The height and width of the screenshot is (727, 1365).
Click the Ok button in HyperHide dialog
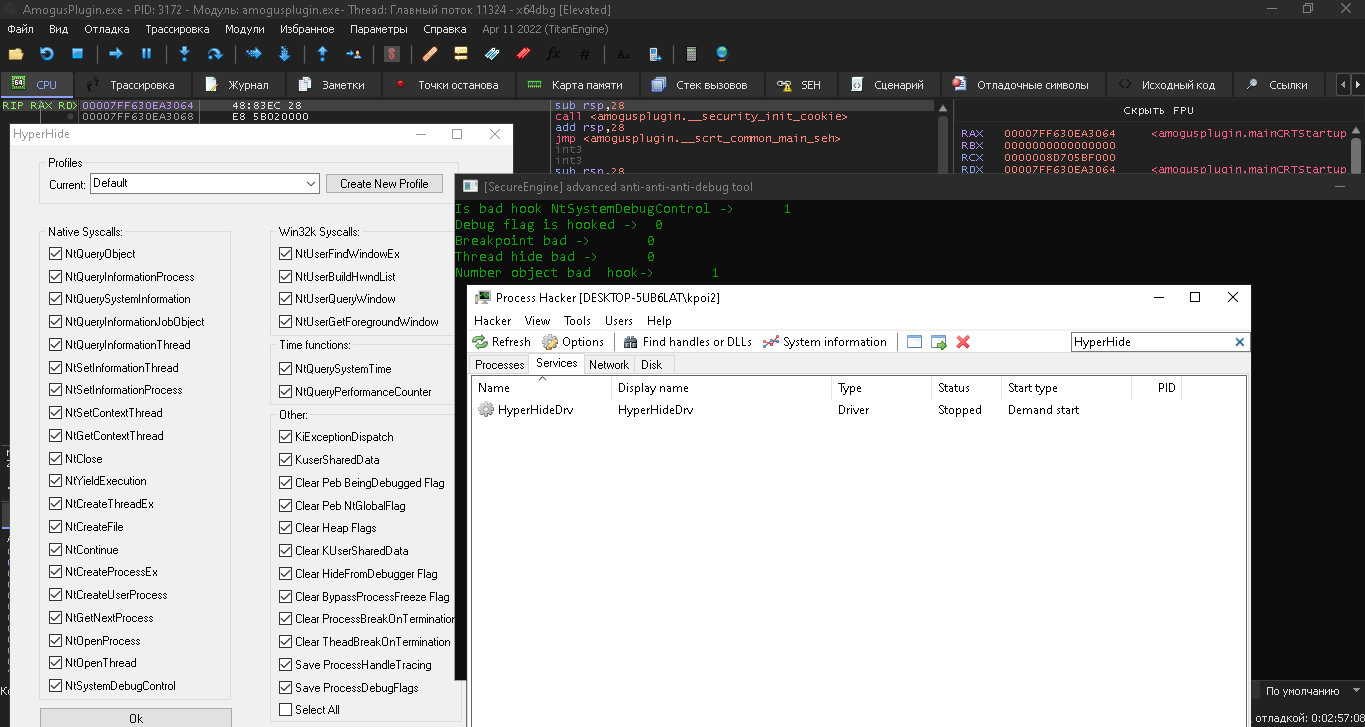[136, 718]
